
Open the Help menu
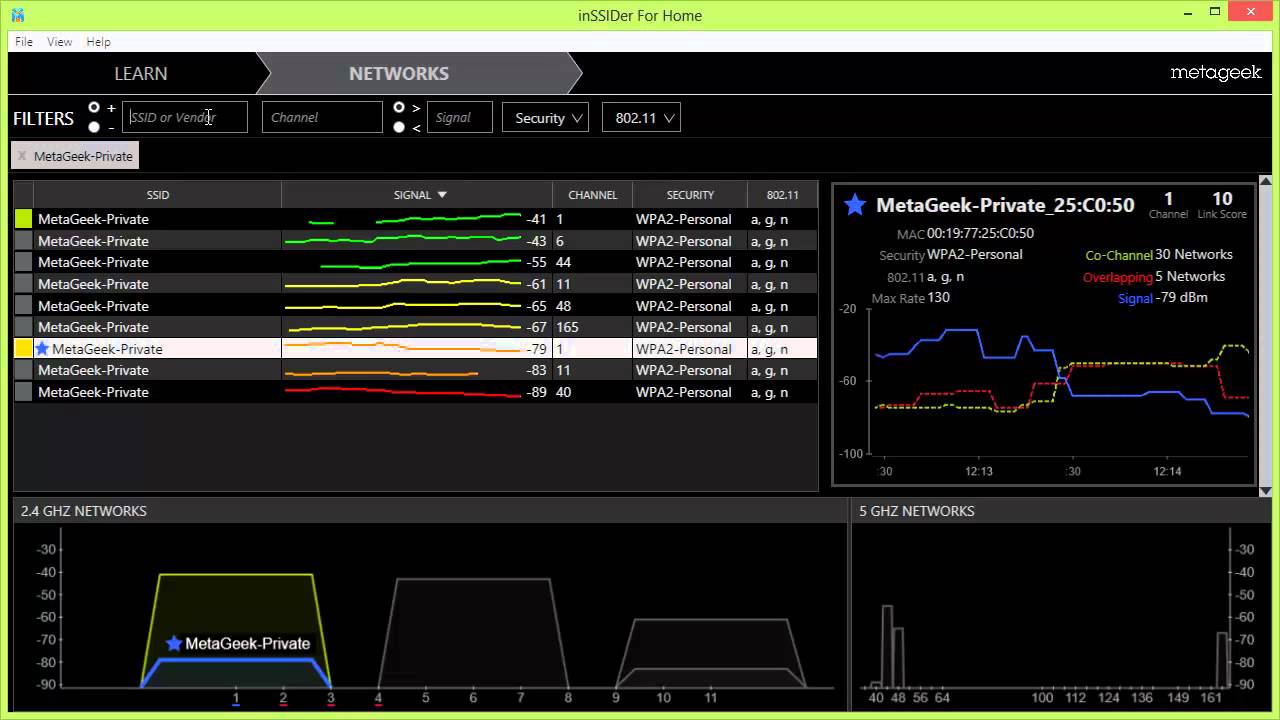pos(98,42)
